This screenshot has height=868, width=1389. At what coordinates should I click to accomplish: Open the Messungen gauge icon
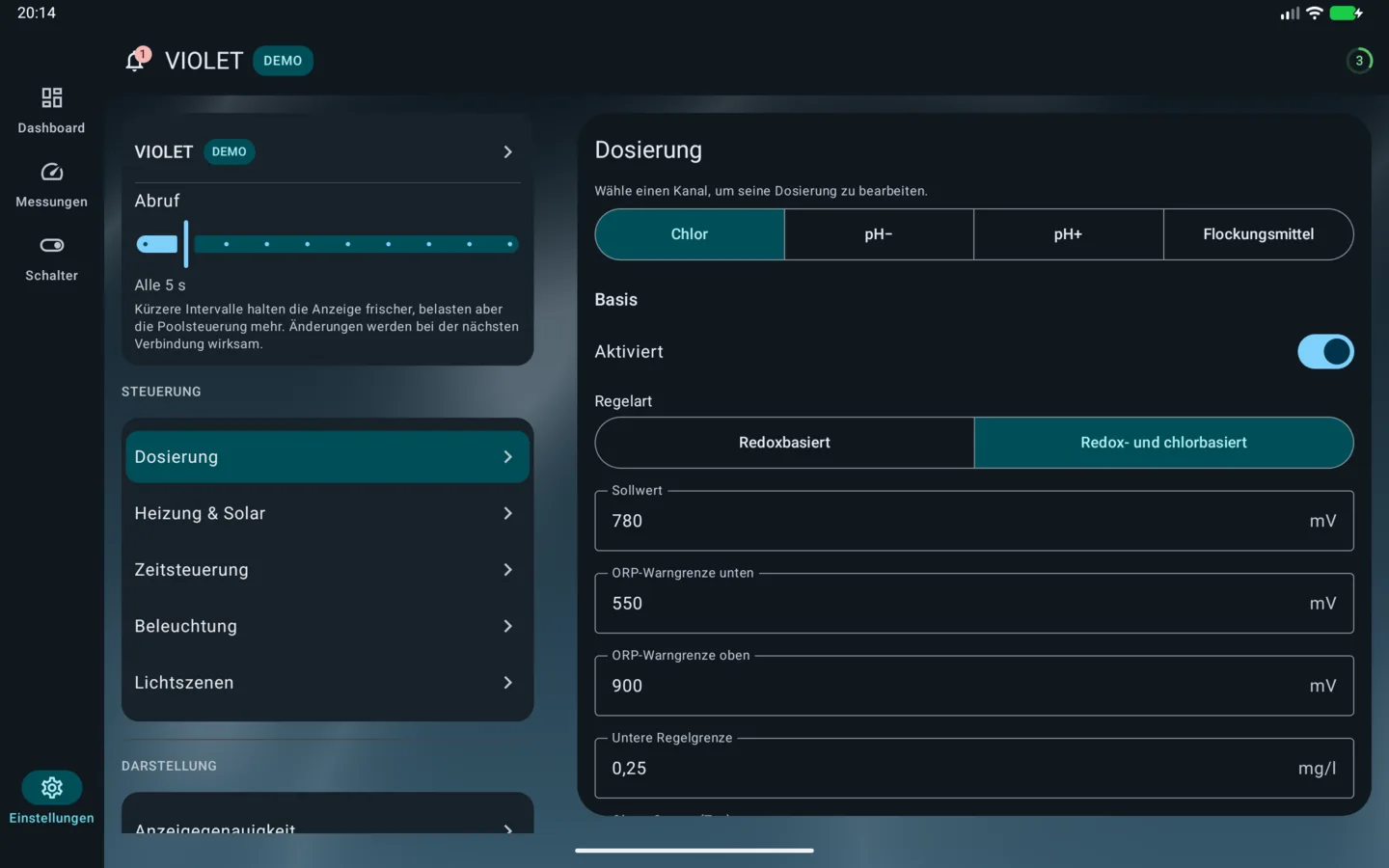click(x=51, y=172)
